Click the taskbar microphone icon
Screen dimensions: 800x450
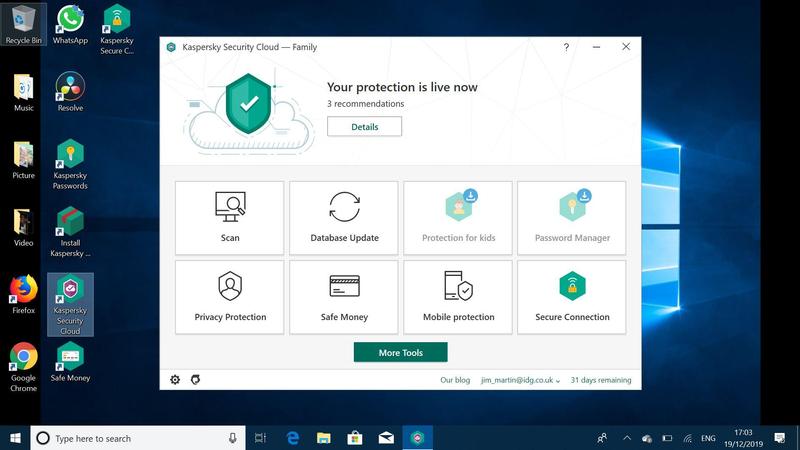[x=233, y=438]
